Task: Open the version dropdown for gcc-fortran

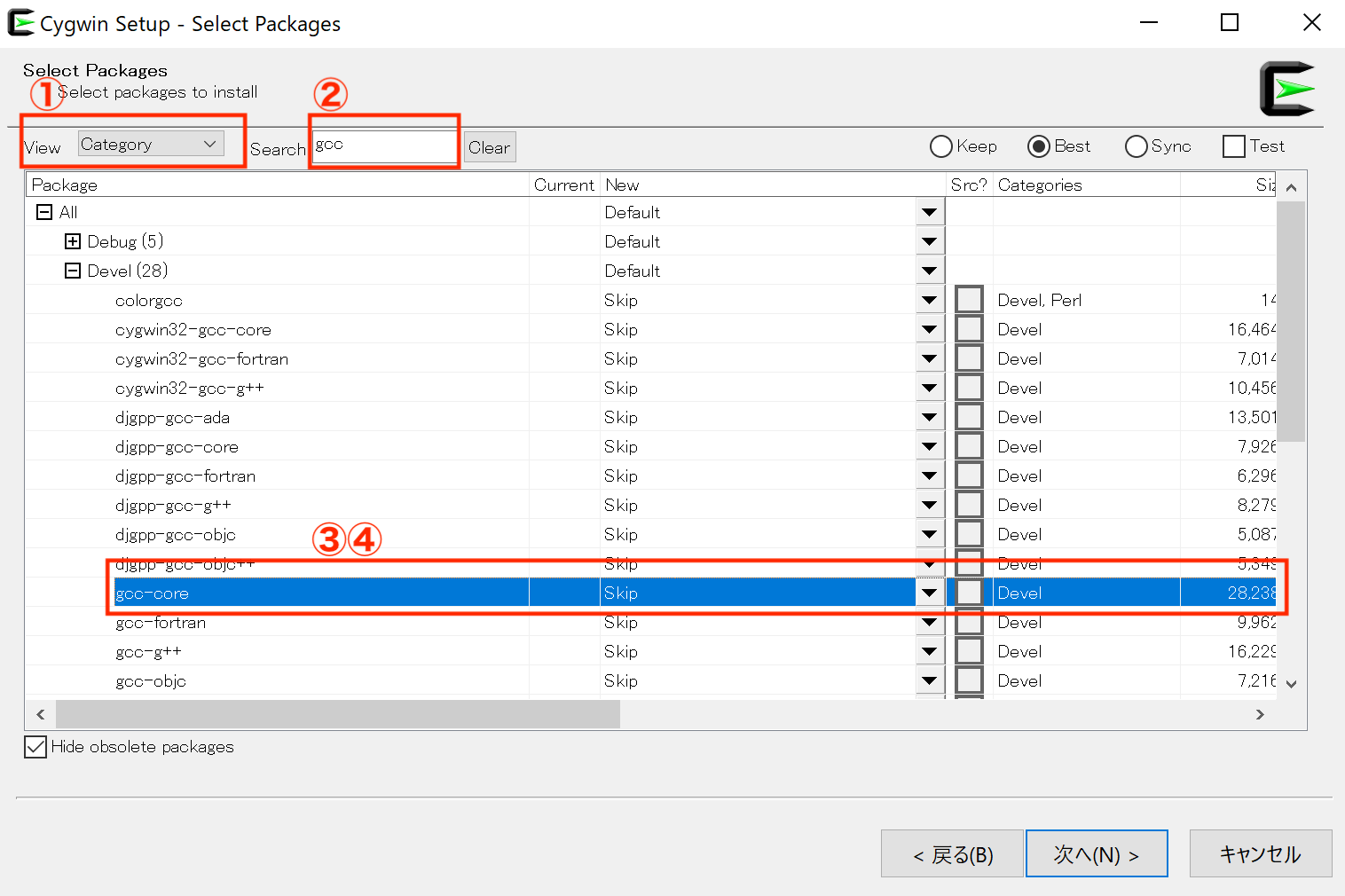Action: (x=929, y=622)
